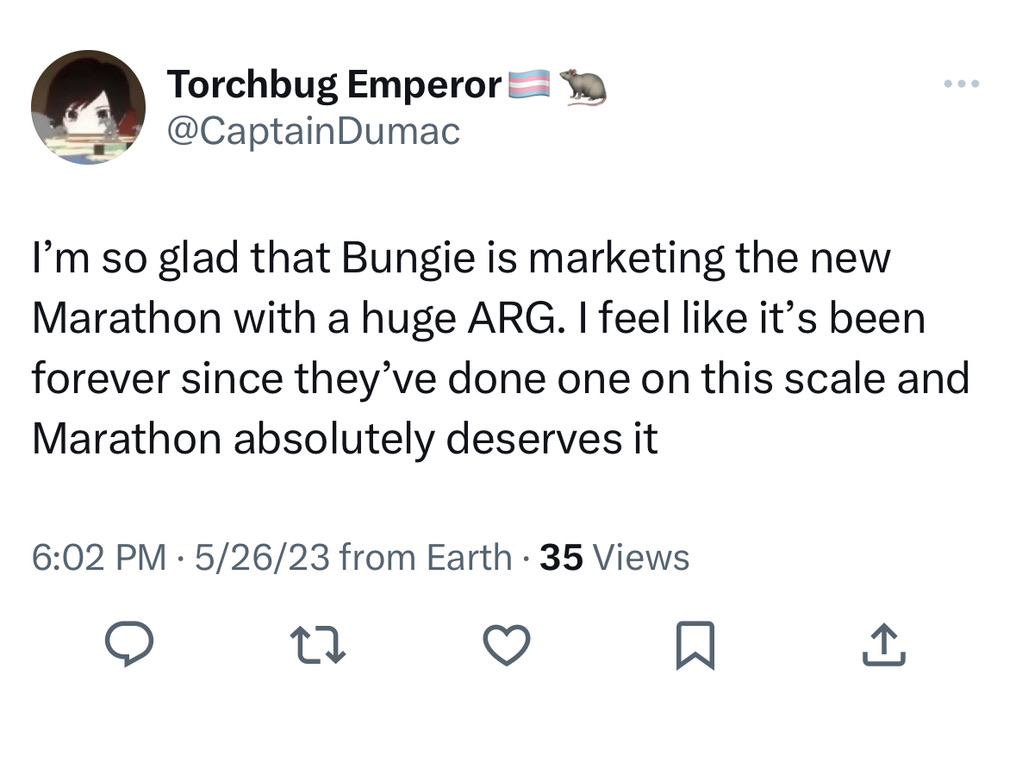Like the tweet with heart icon
1016x775 pixels.
(506, 647)
